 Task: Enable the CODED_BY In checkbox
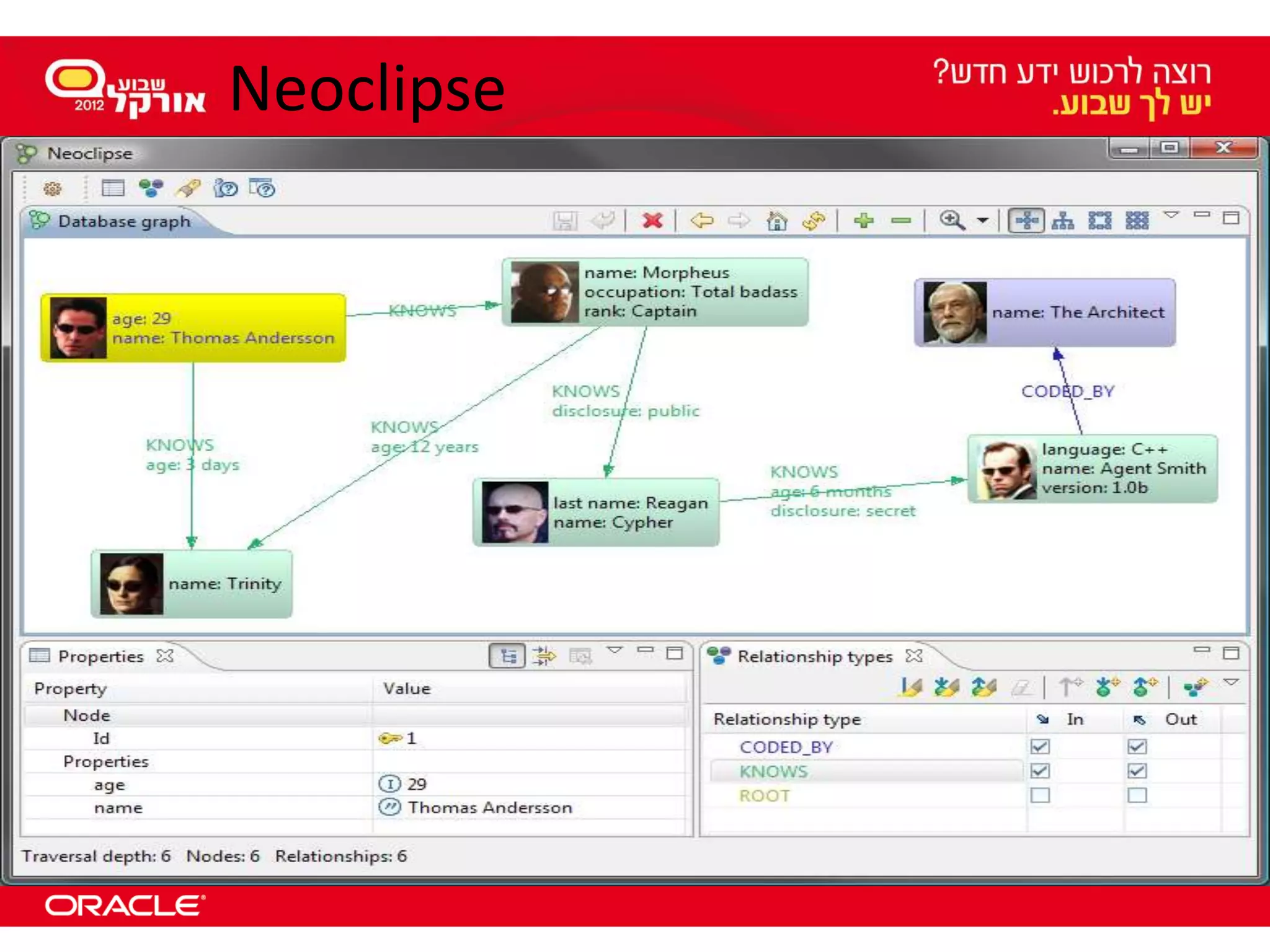click(1041, 747)
